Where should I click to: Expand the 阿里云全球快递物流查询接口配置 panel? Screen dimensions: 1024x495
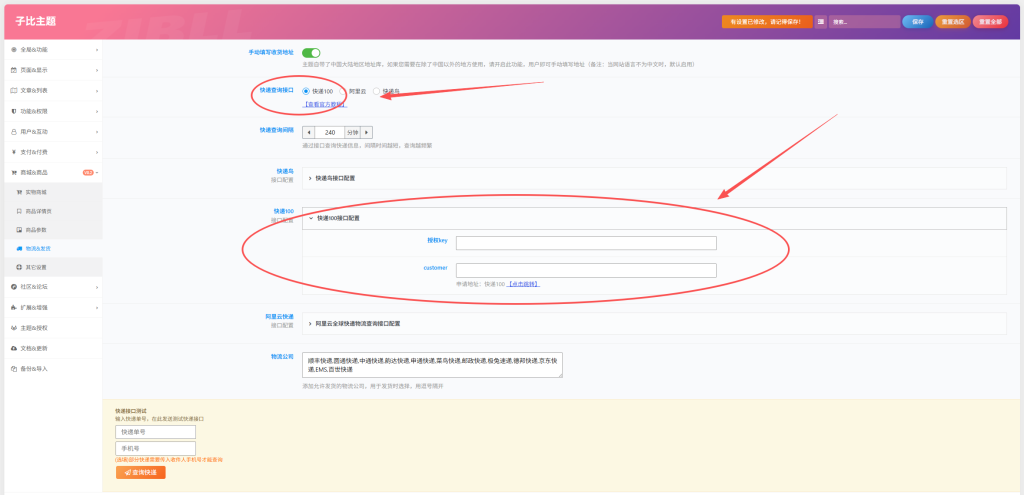654,323
